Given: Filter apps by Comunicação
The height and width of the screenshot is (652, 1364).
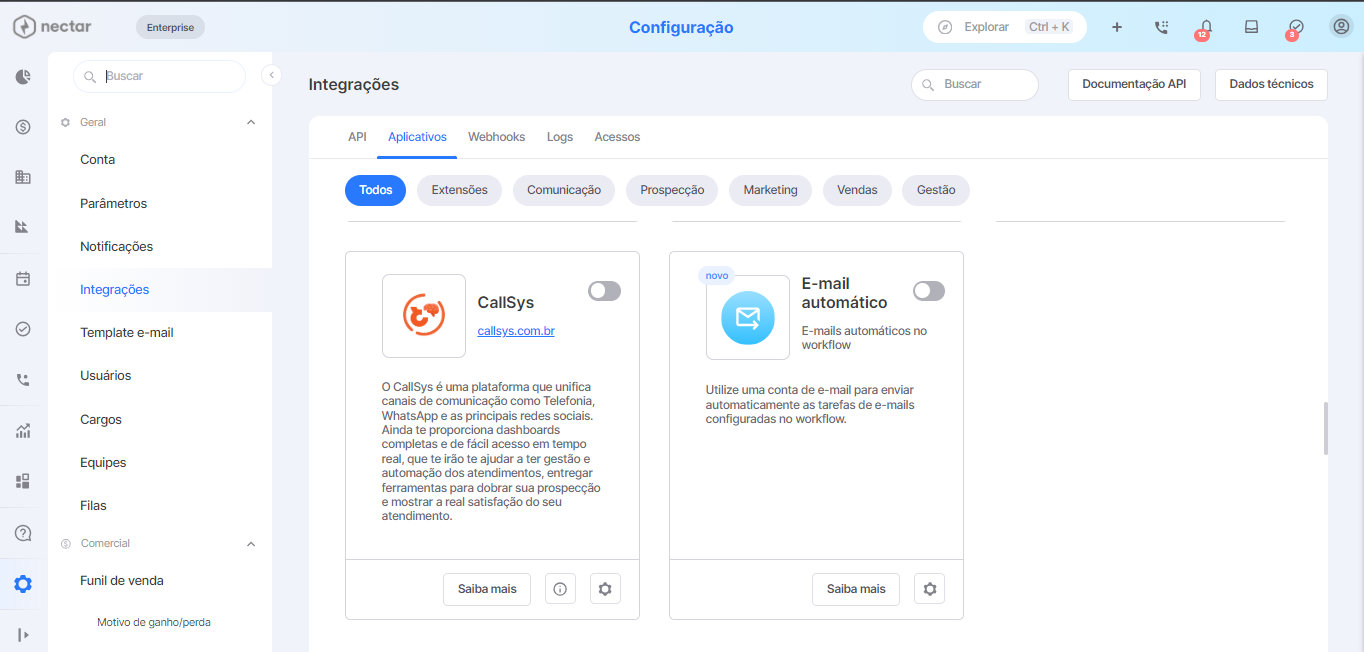Looking at the screenshot, I should click(564, 190).
